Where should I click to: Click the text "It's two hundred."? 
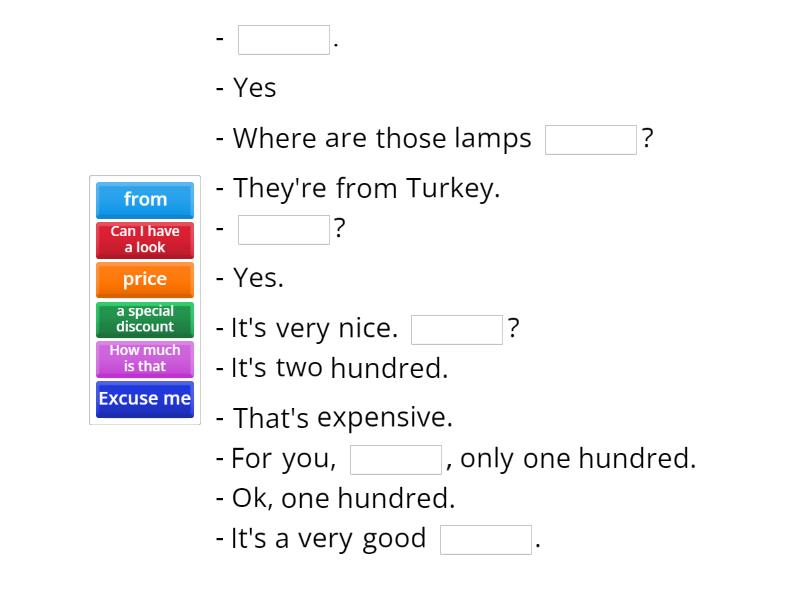(x=333, y=368)
